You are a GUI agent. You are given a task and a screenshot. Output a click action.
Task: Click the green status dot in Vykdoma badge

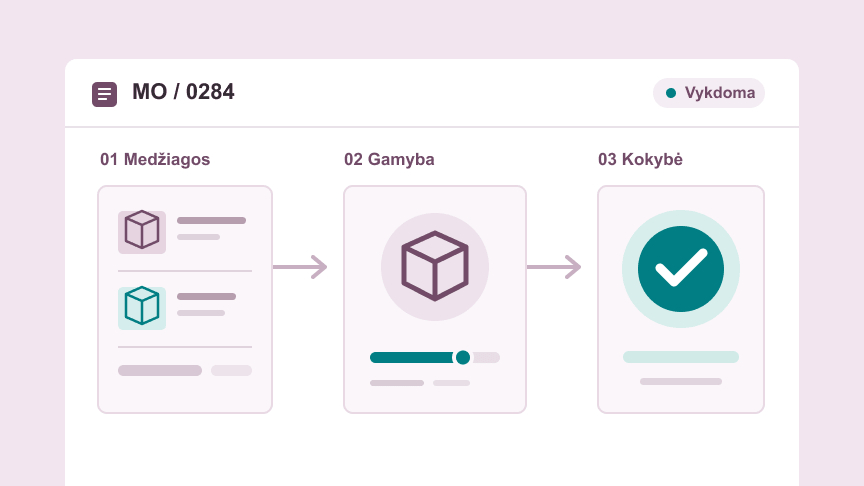coord(671,93)
